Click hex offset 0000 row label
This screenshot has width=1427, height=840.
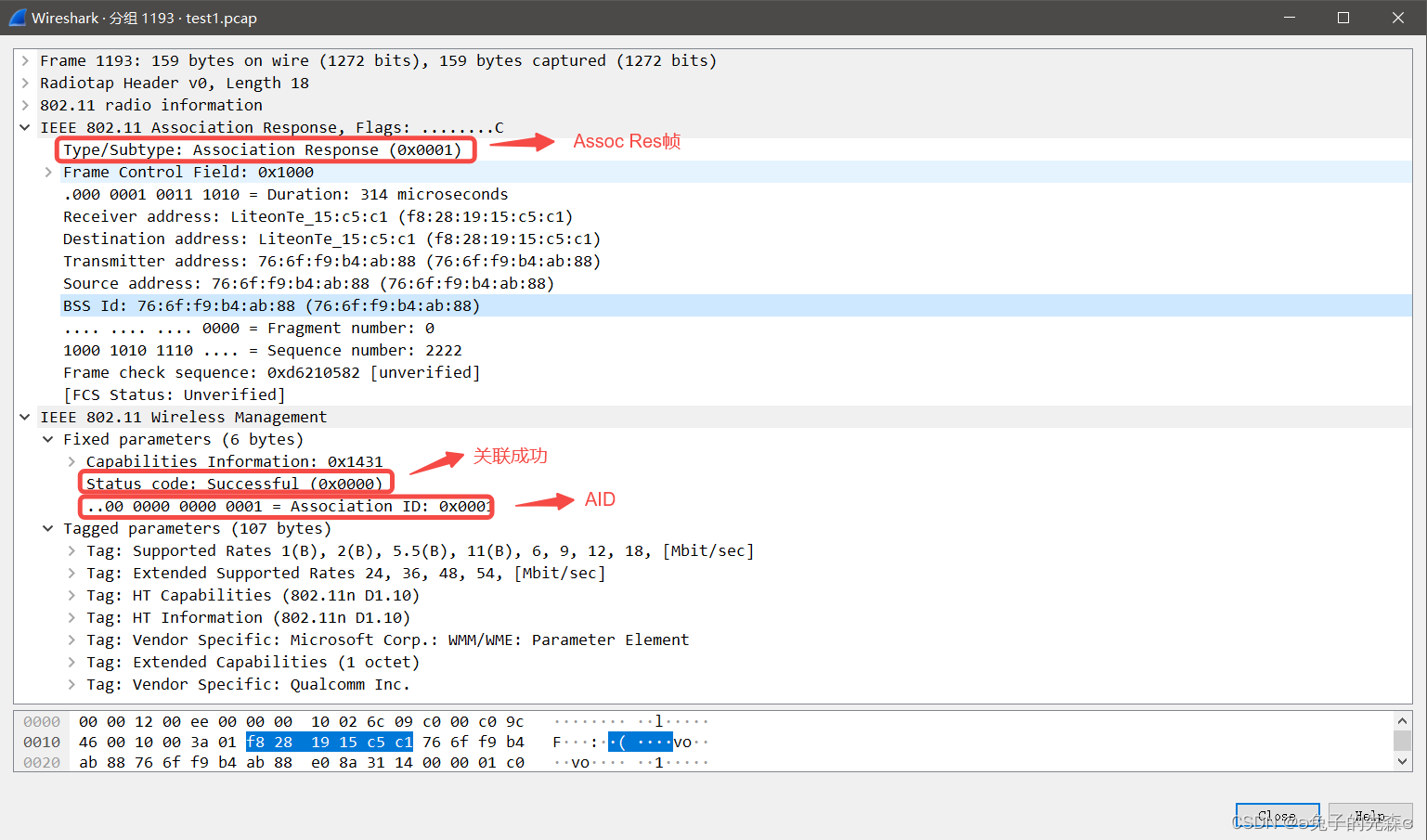42,721
